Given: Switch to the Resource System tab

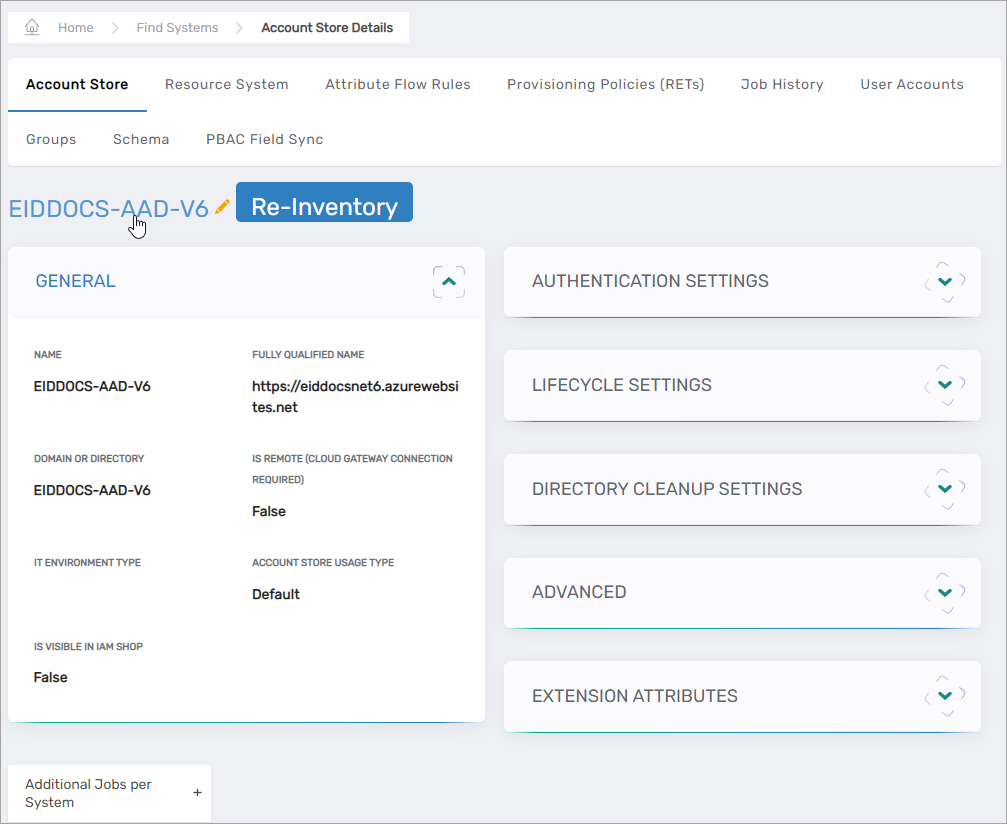Looking at the screenshot, I should 226,85.
